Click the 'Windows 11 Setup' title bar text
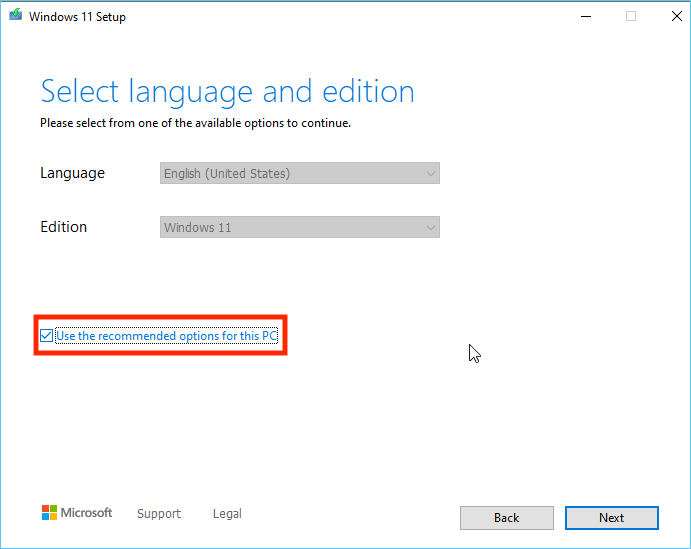Screen dimensions: 691x549 click(76, 17)
